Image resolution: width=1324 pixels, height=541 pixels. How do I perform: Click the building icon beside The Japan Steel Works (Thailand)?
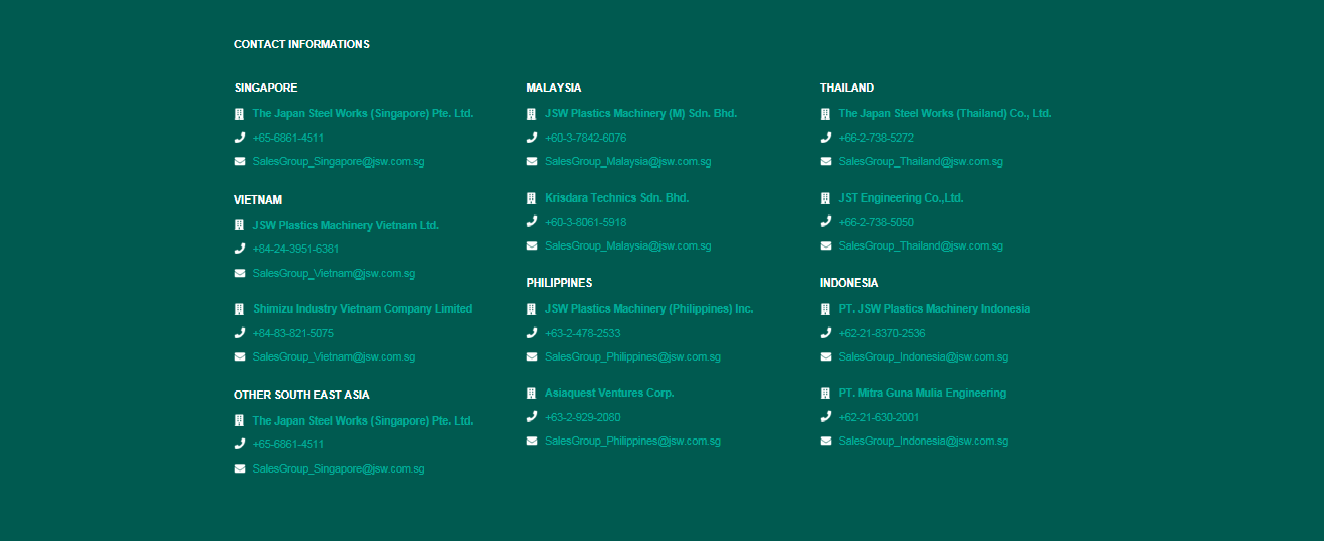pos(826,114)
